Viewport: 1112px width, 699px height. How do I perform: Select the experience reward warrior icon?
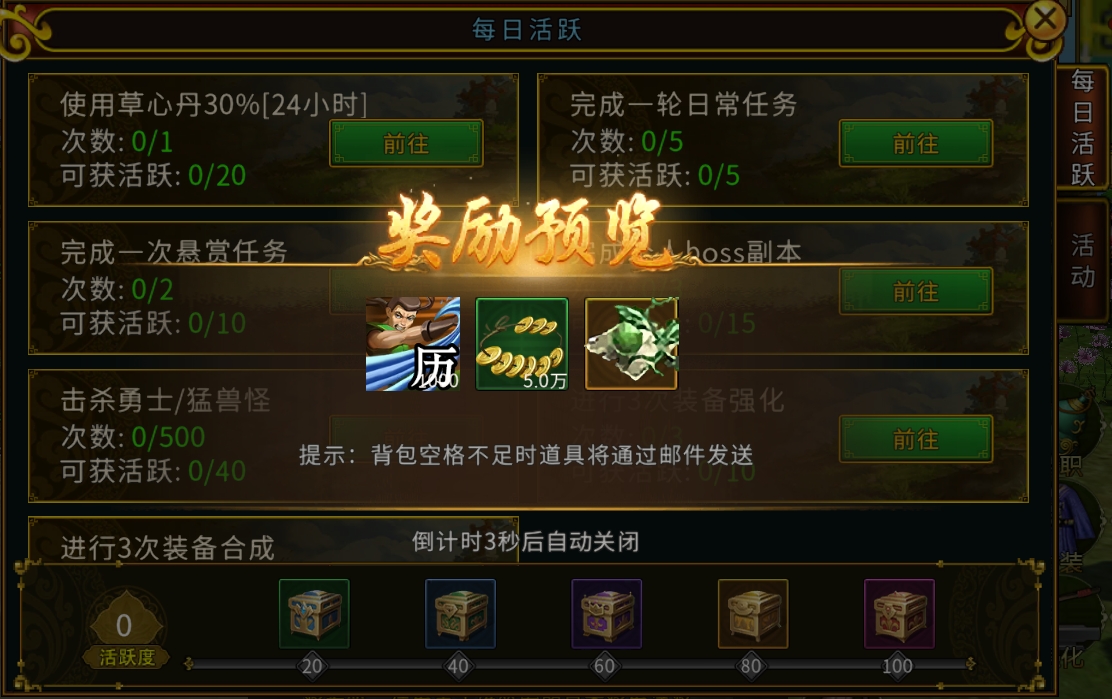point(413,344)
